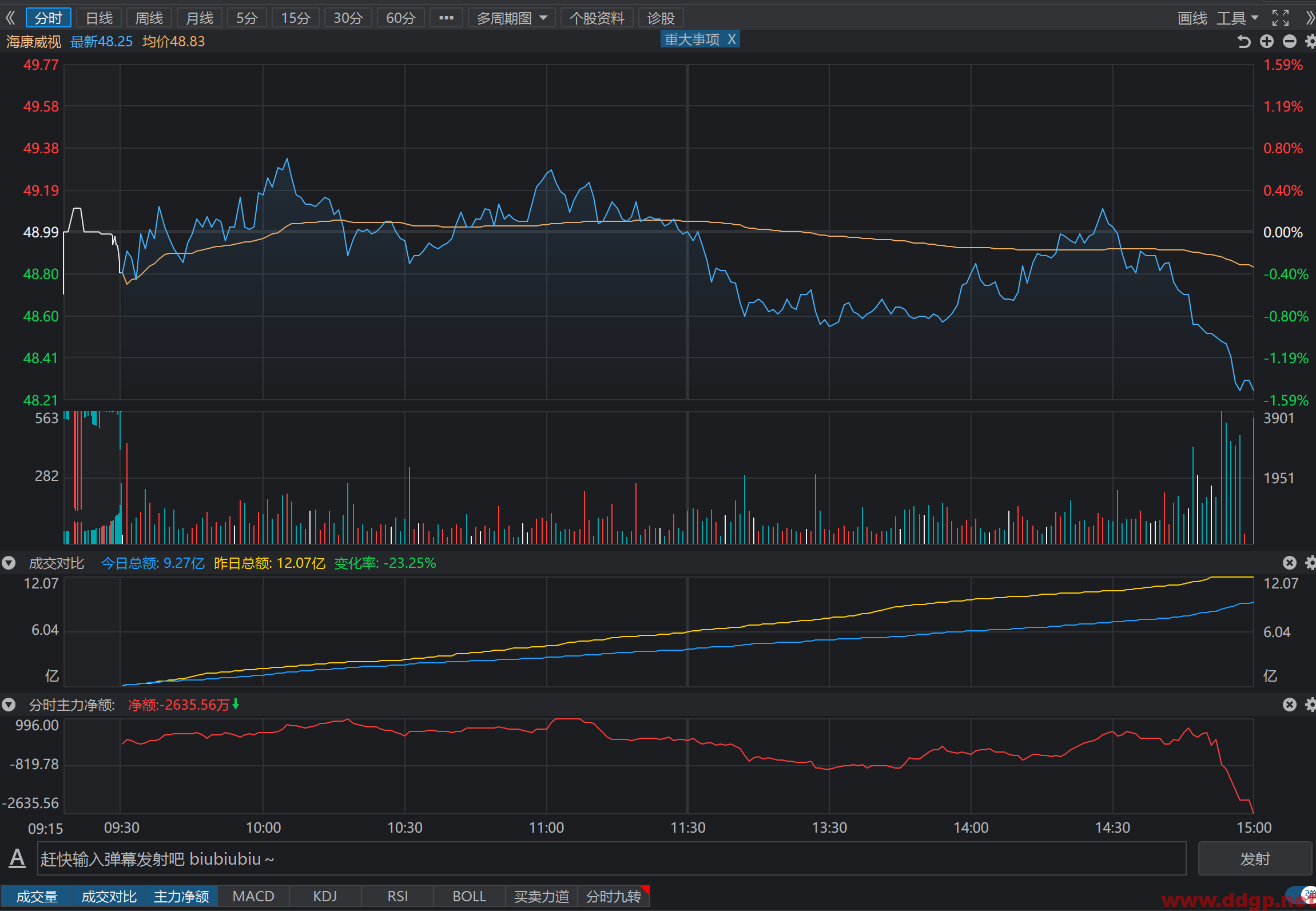
Task: Open main chart settings gear icon
Action: point(1310,41)
